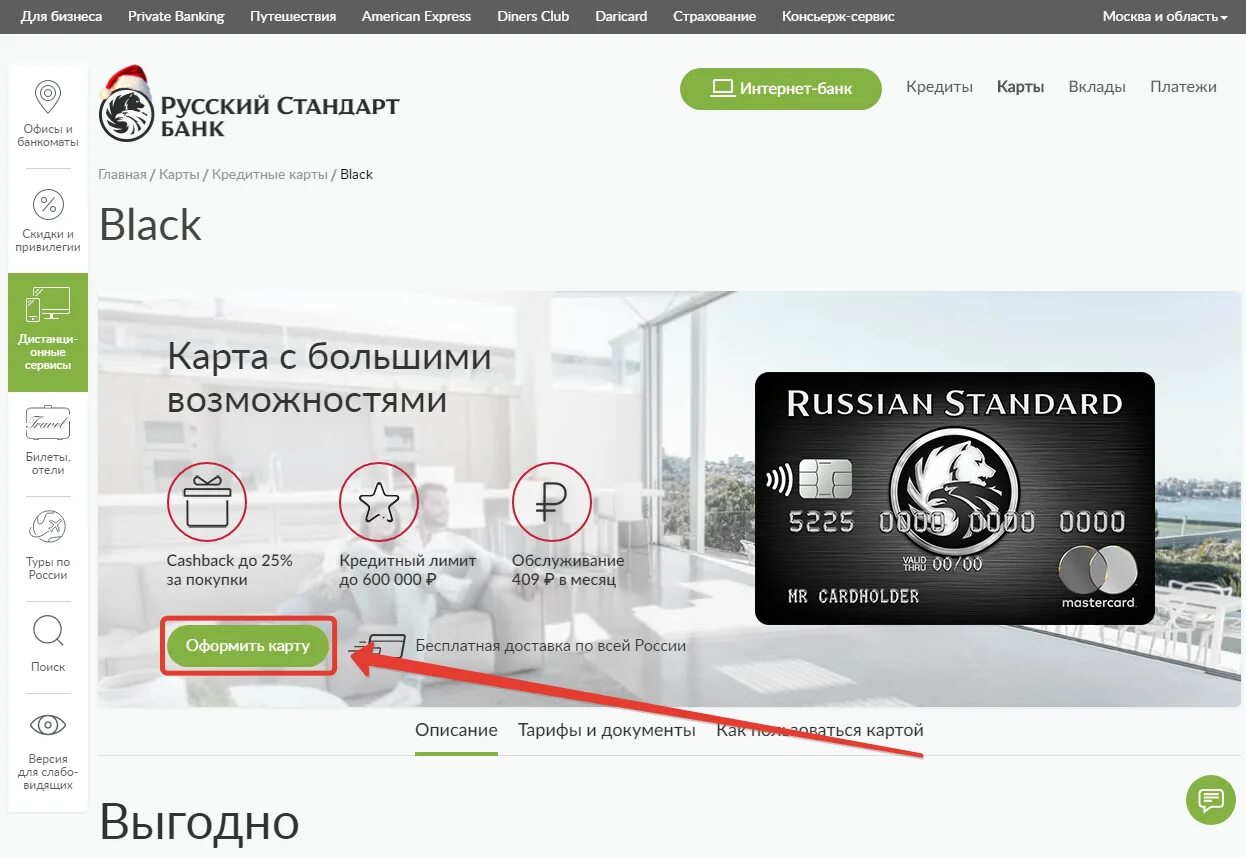Click Главная breadcrumb link
1246x857 pixels.
(x=122, y=174)
